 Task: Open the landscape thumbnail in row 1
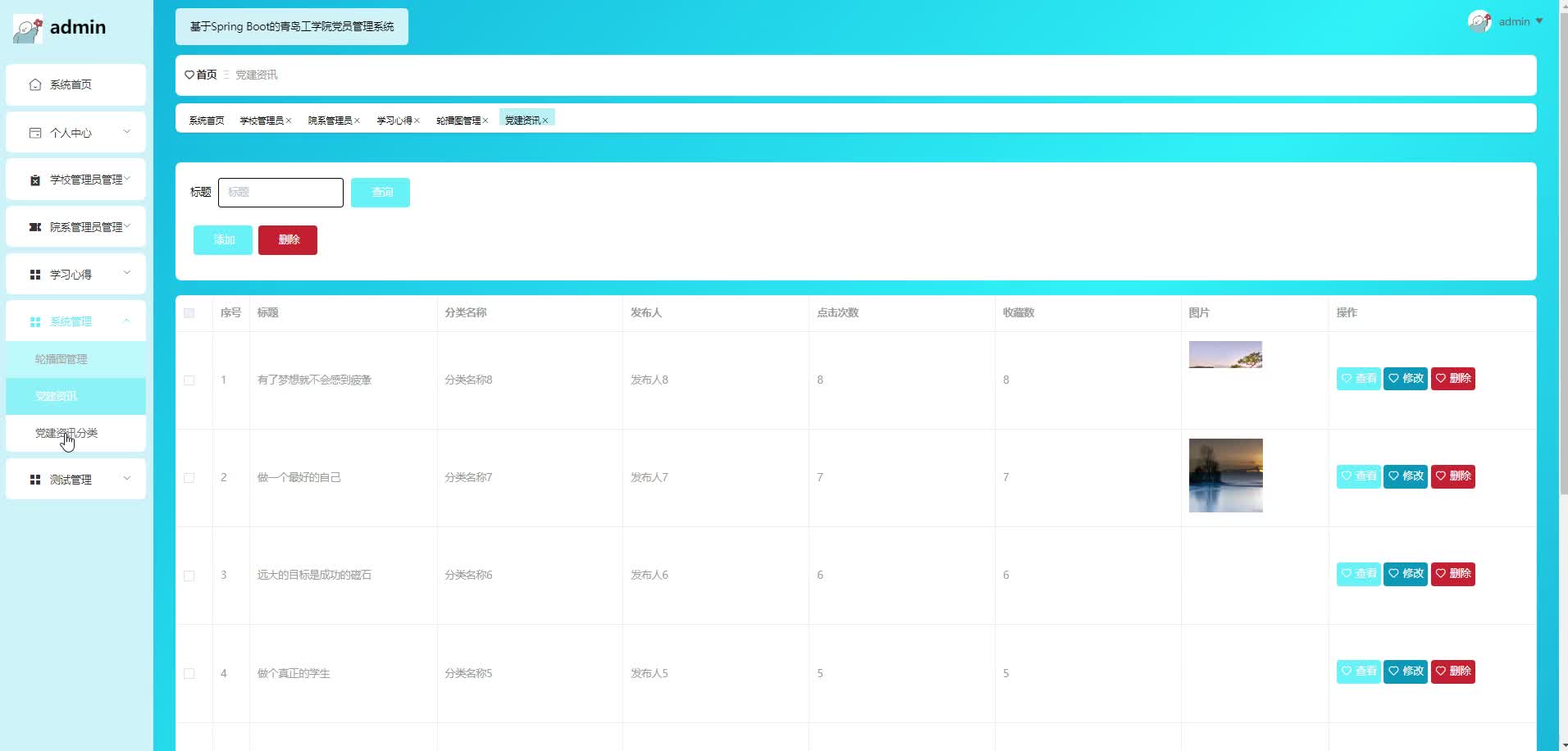(1226, 354)
